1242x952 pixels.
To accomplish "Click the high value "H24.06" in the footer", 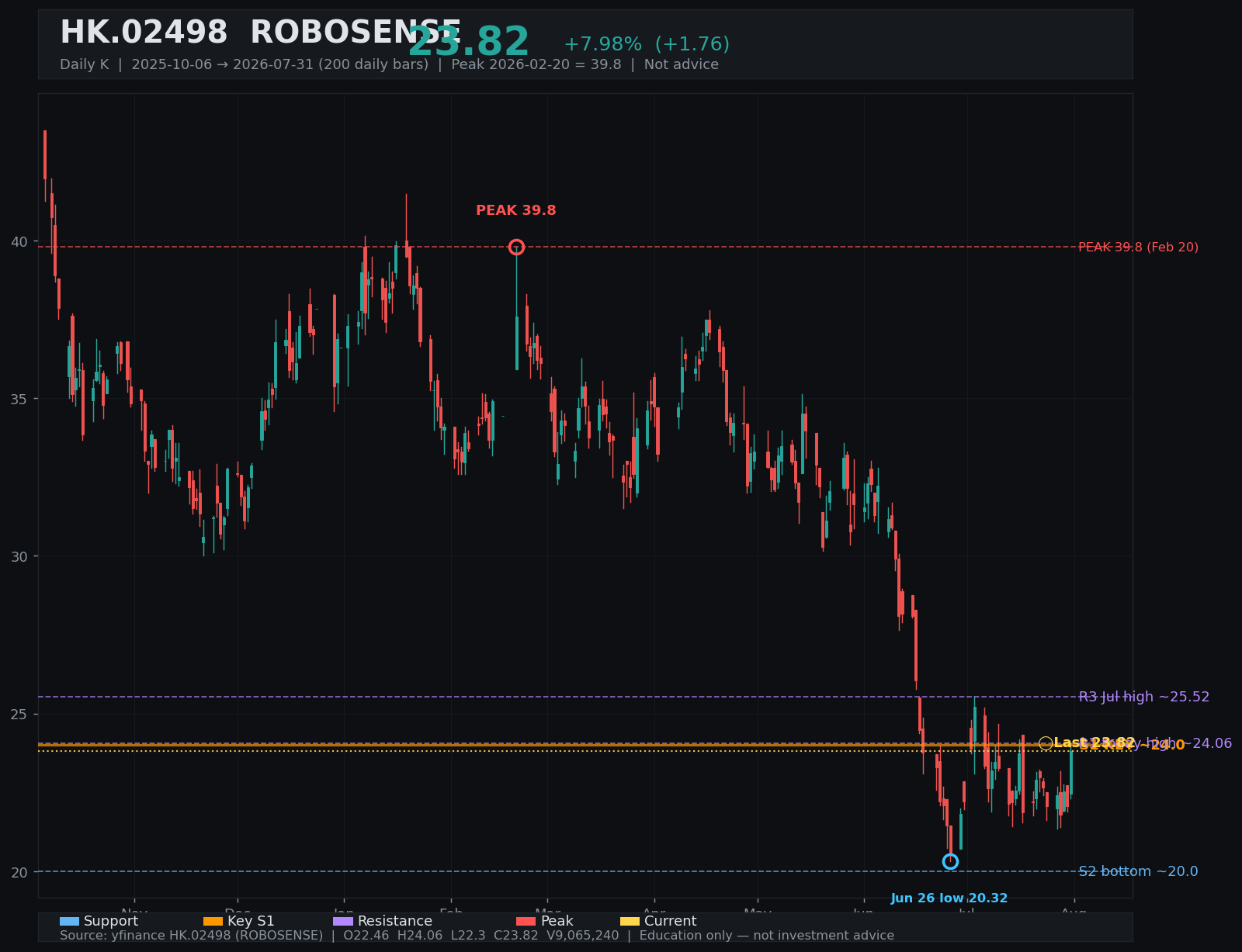I will point(420,936).
